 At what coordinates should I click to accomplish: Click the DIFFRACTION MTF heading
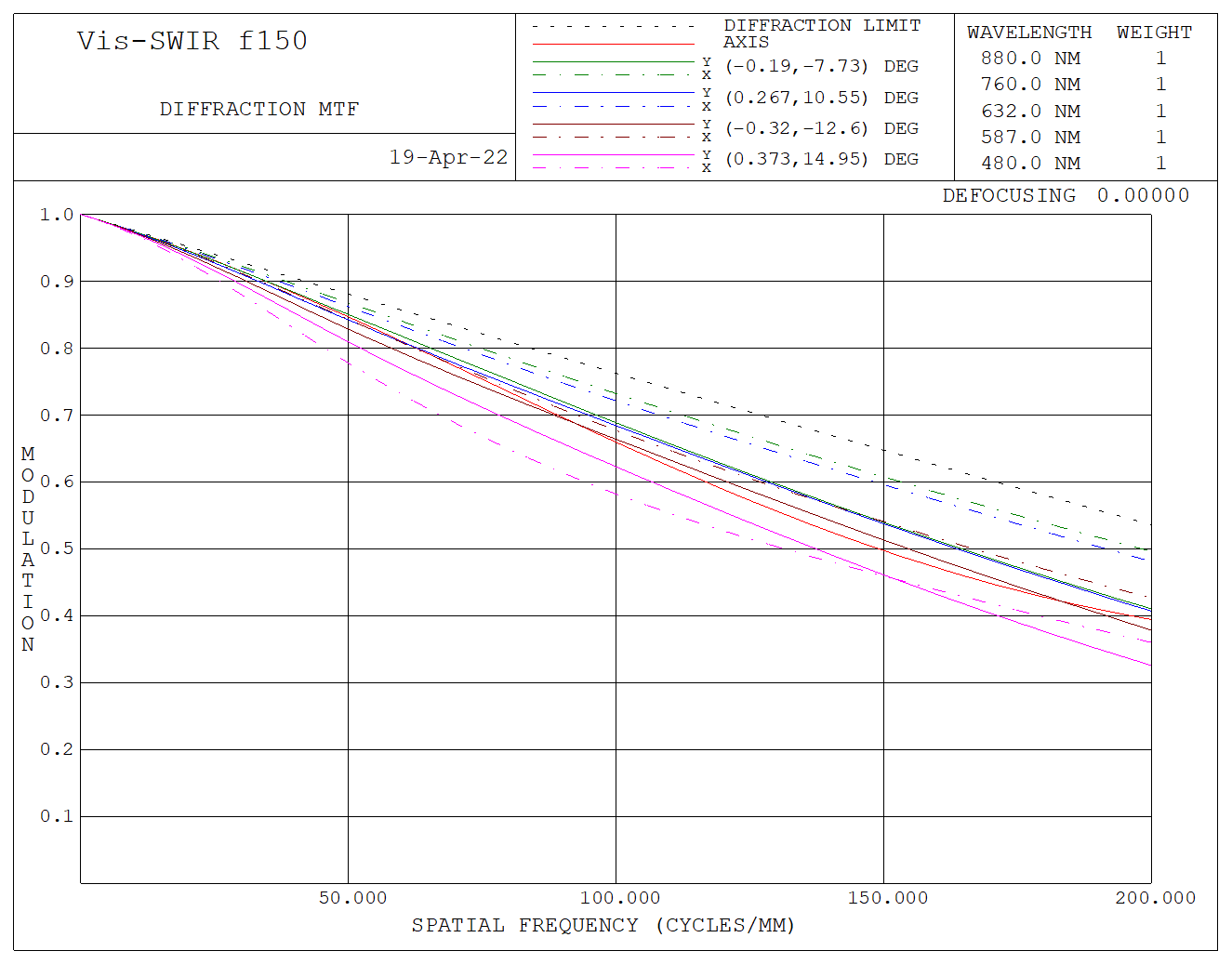pos(258,110)
